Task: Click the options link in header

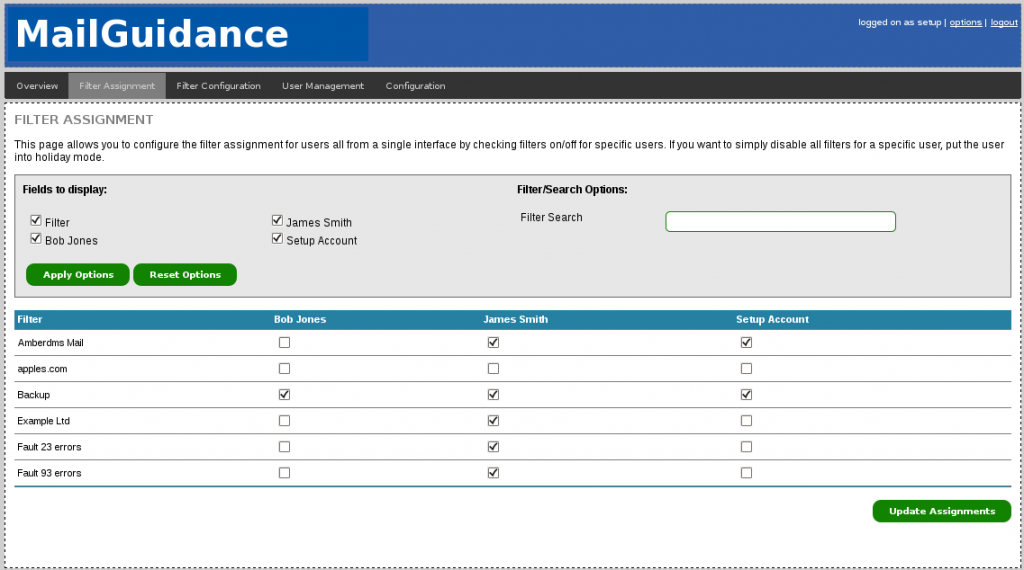Action: click(965, 22)
